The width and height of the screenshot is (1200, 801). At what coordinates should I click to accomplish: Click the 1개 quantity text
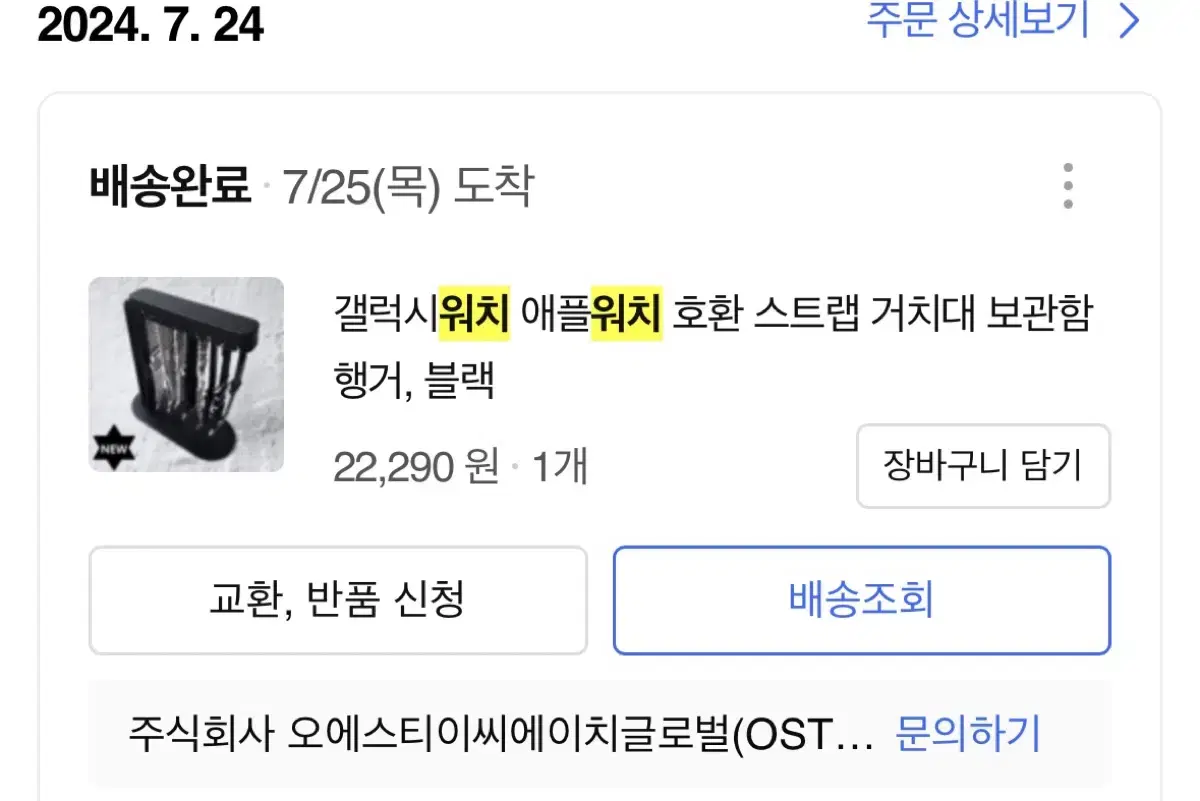[559, 466]
